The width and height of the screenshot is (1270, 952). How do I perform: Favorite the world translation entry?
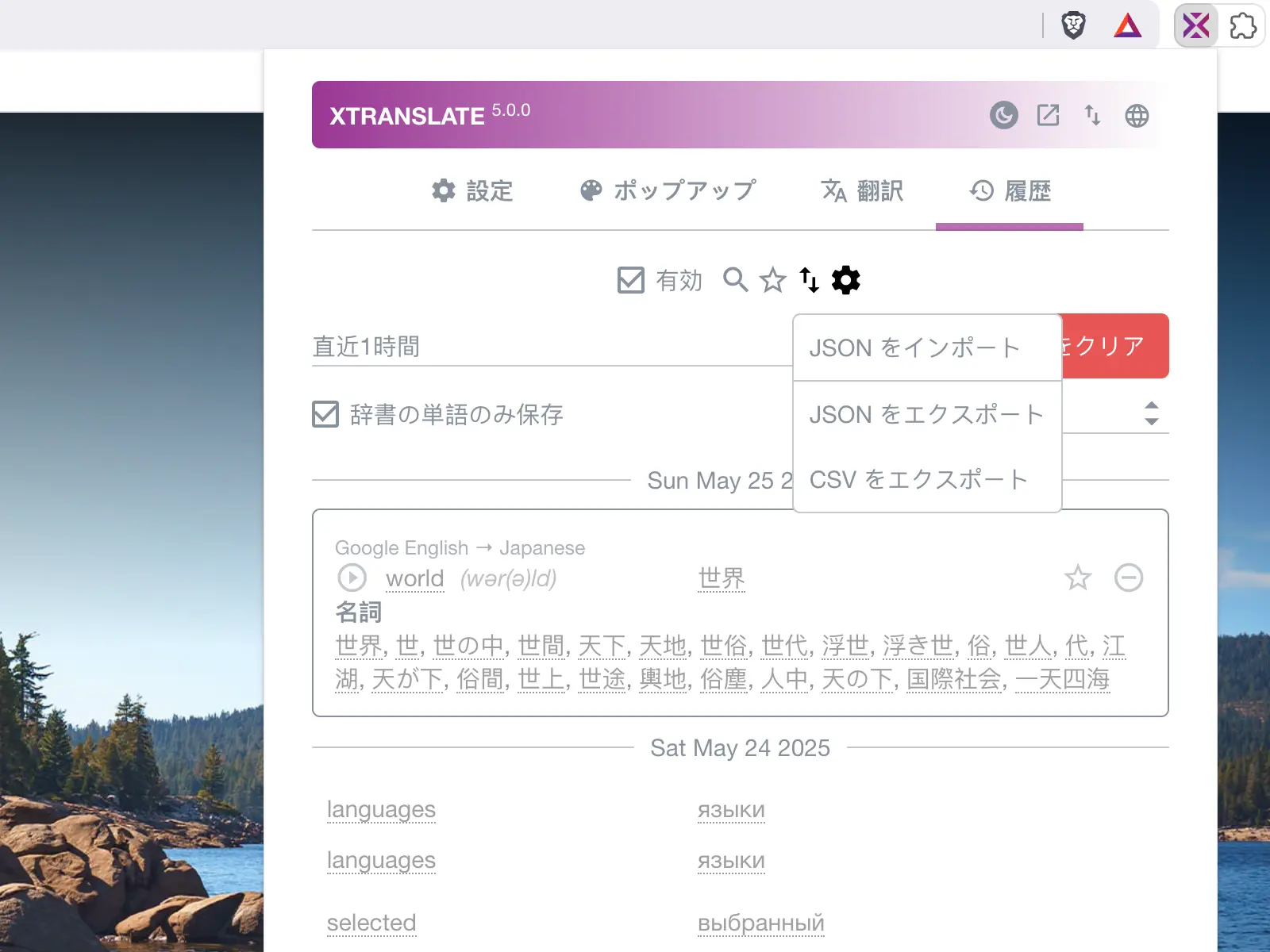point(1077,578)
